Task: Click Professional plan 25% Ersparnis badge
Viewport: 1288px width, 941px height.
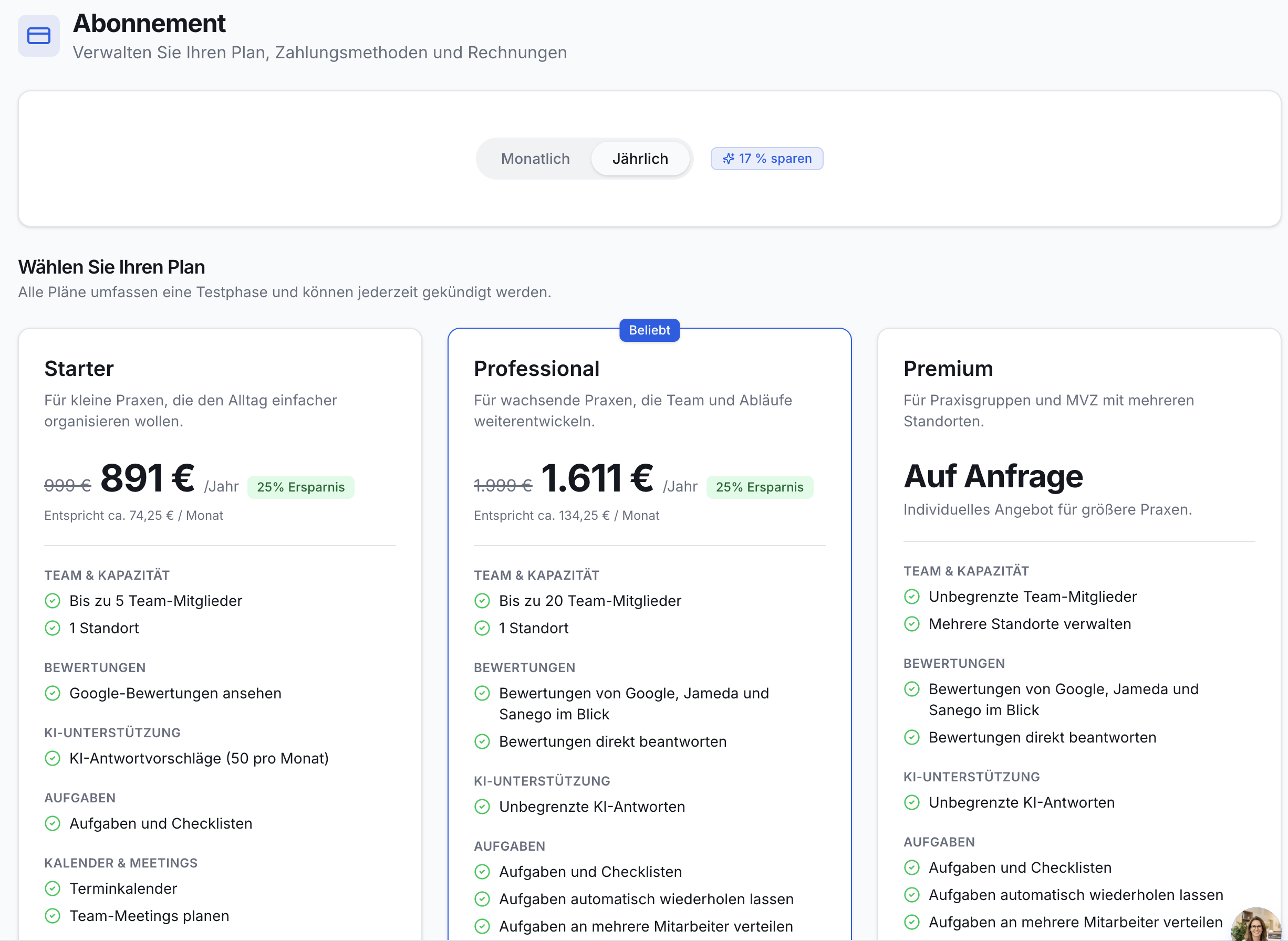Action: point(760,487)
